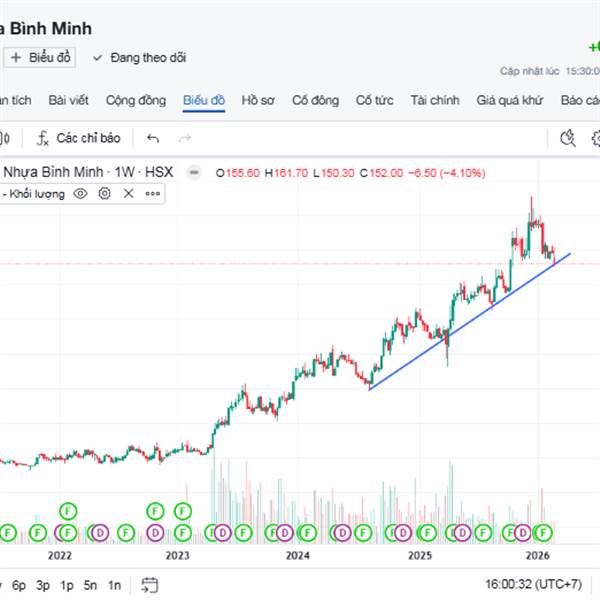Open more options for Khối lượng indicator
The image size is (600, 600).
pos(152,194)
